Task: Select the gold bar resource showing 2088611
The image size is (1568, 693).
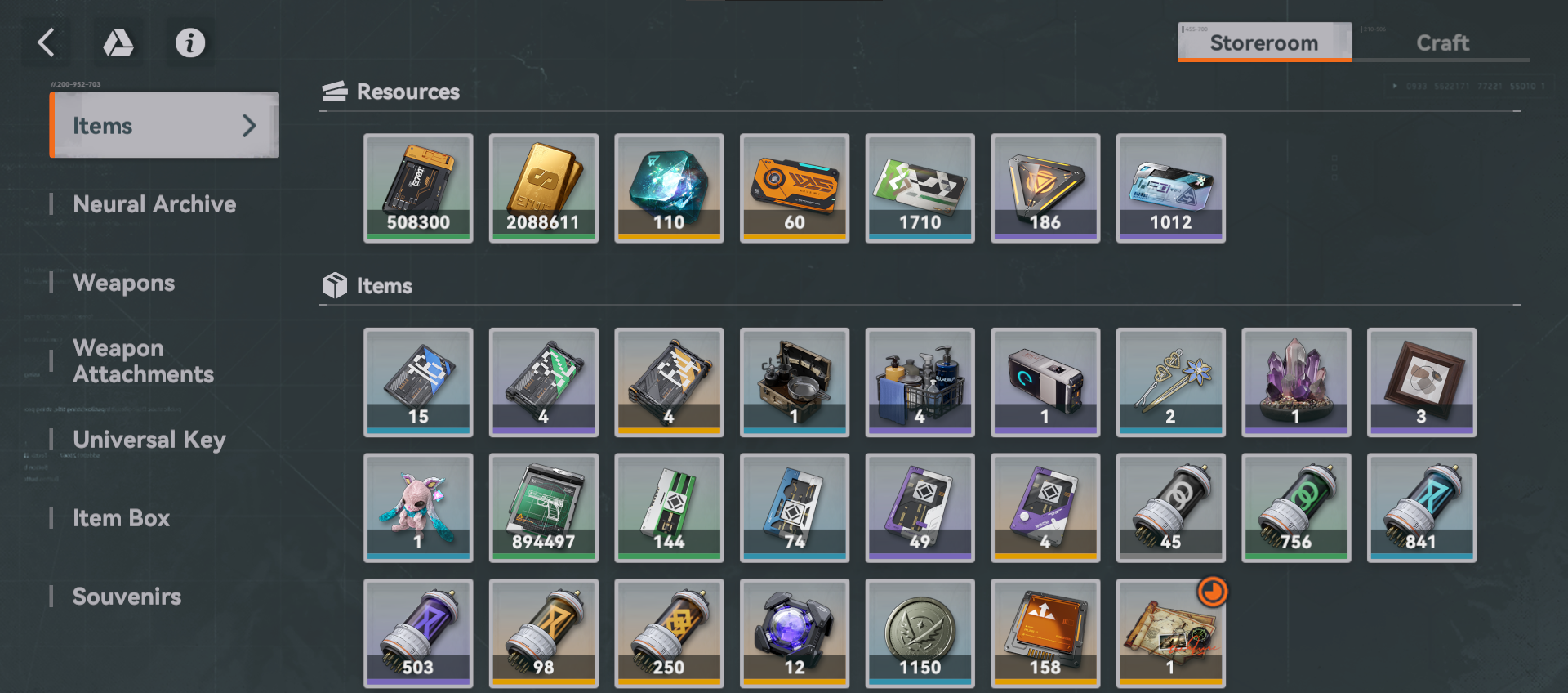Action: [x=544, y=188]
